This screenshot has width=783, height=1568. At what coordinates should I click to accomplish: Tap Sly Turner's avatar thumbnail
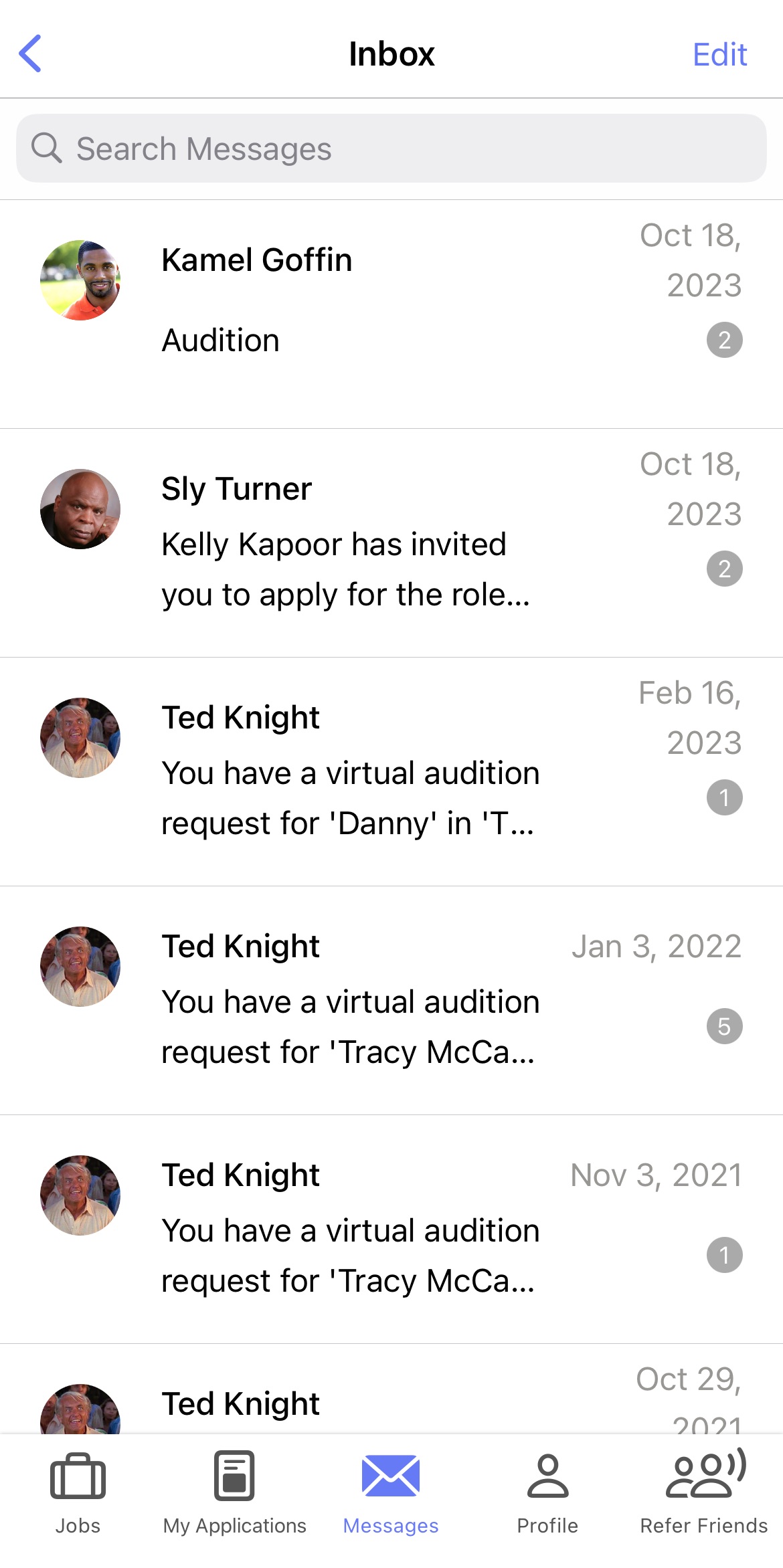[x=80, y=509]
